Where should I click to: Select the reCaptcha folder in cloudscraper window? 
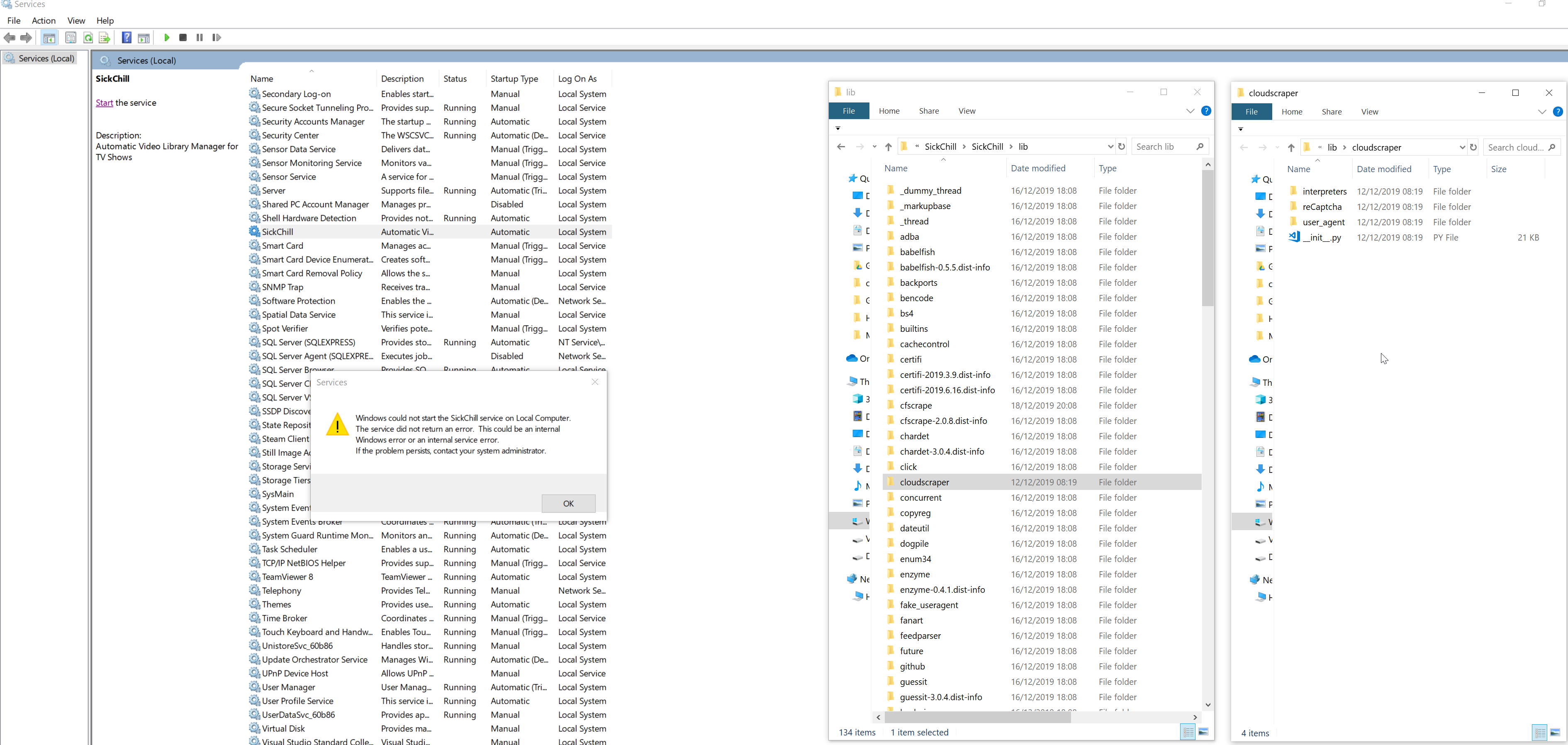tap(1322, 207)
